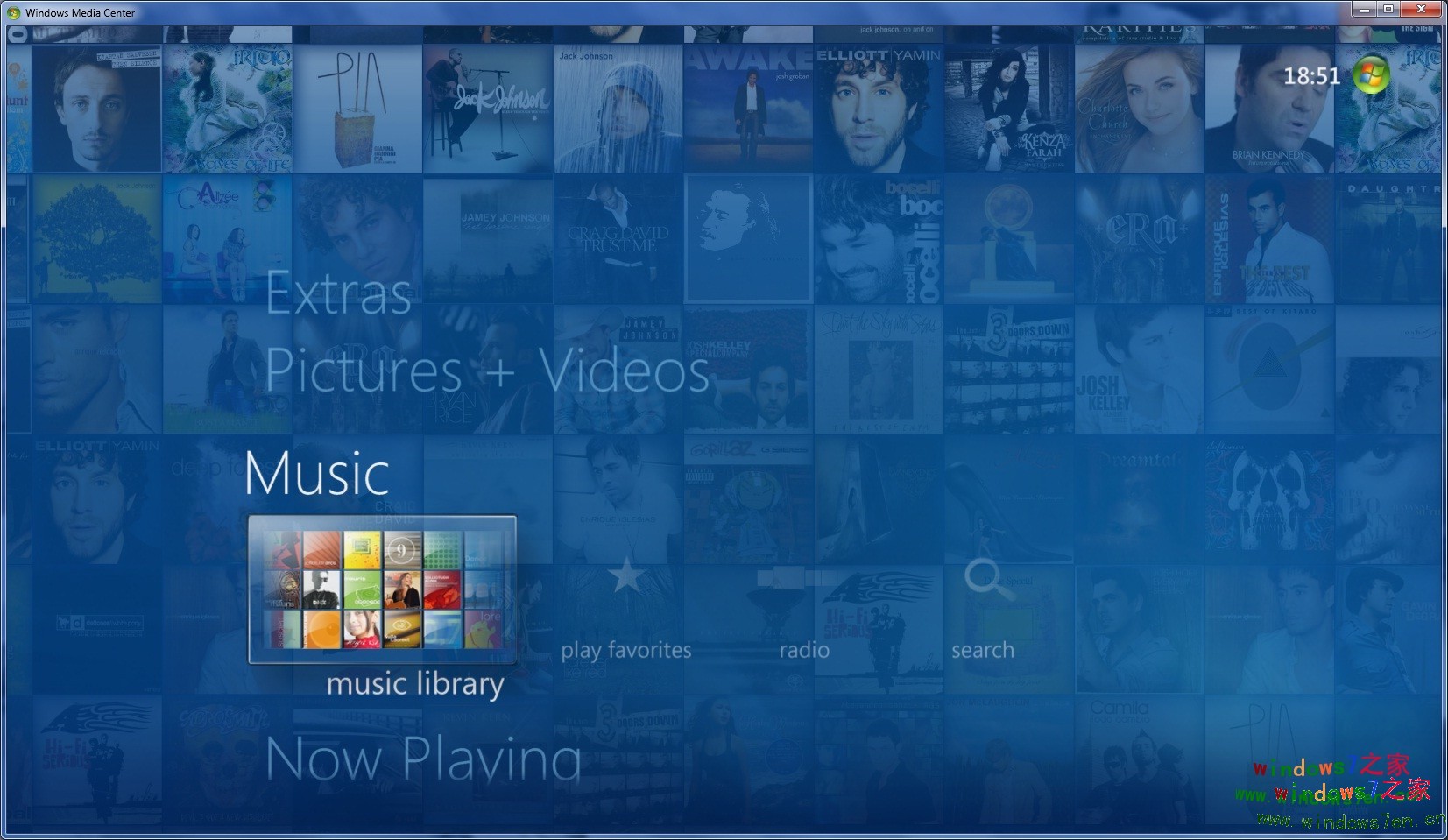
Task: Click the Windows Media Center title bar icon
Action: click(14, 12)
